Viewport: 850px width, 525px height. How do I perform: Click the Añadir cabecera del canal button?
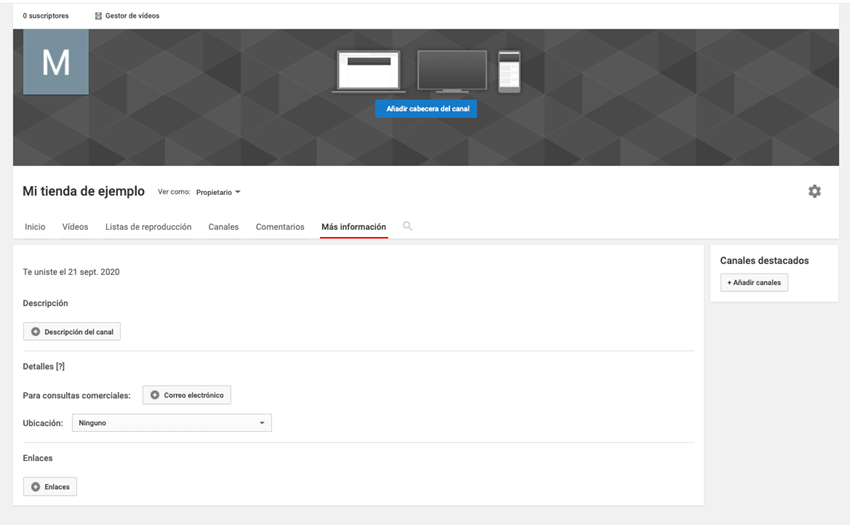click(426, 108)
